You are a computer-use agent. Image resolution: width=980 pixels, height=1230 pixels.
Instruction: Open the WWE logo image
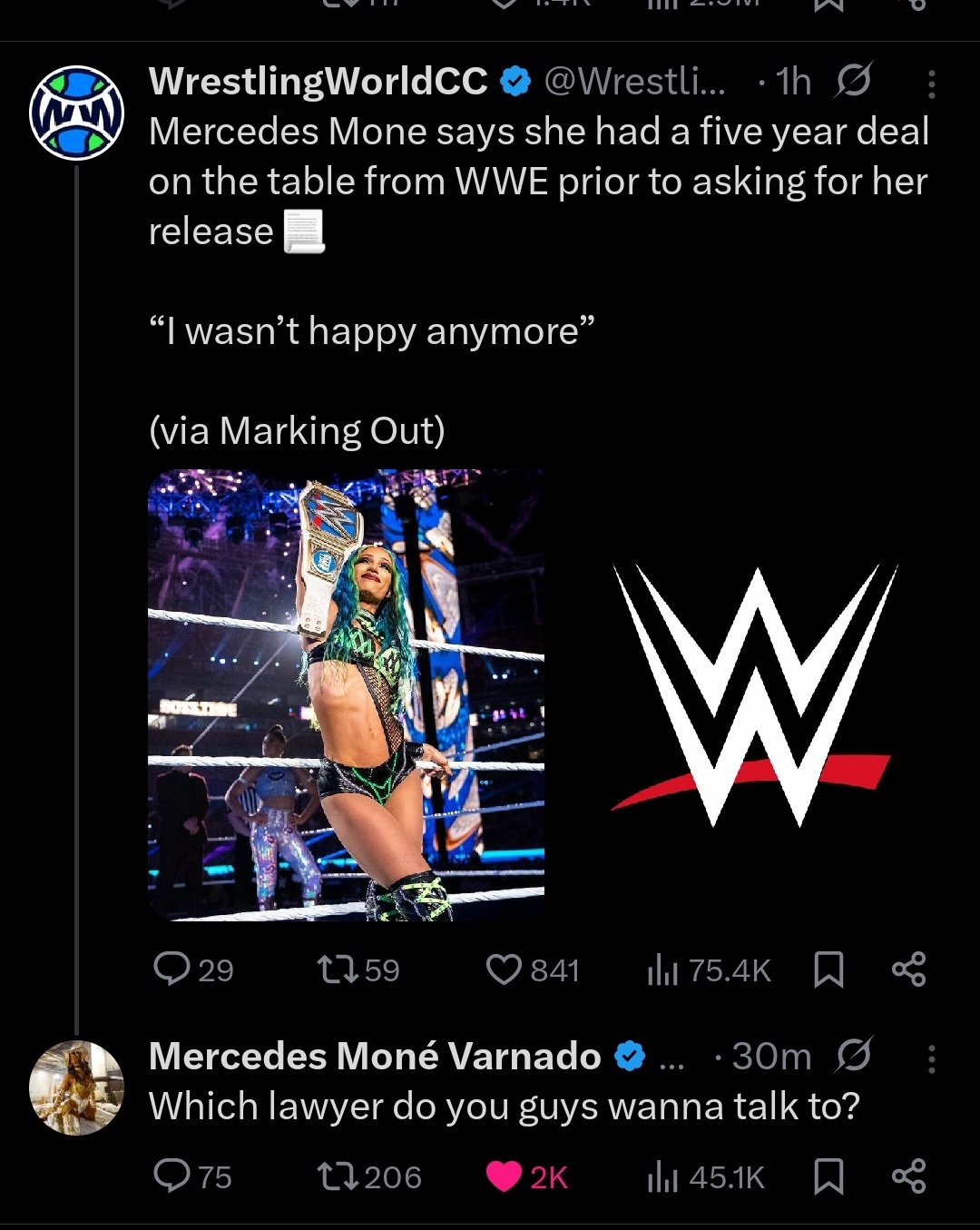(752, 695)
